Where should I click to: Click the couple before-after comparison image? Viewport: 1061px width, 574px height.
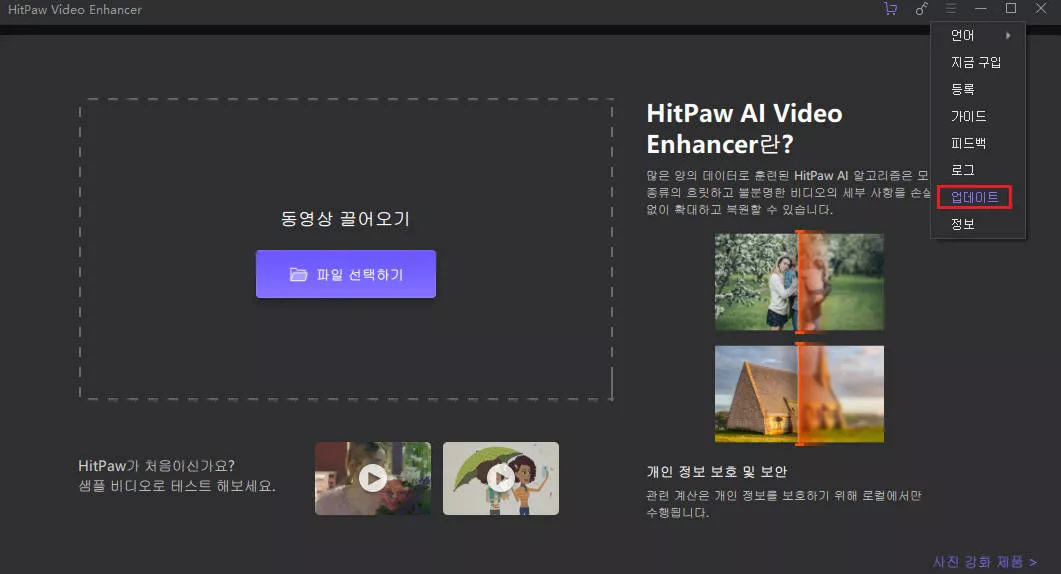tap(799, 282)
